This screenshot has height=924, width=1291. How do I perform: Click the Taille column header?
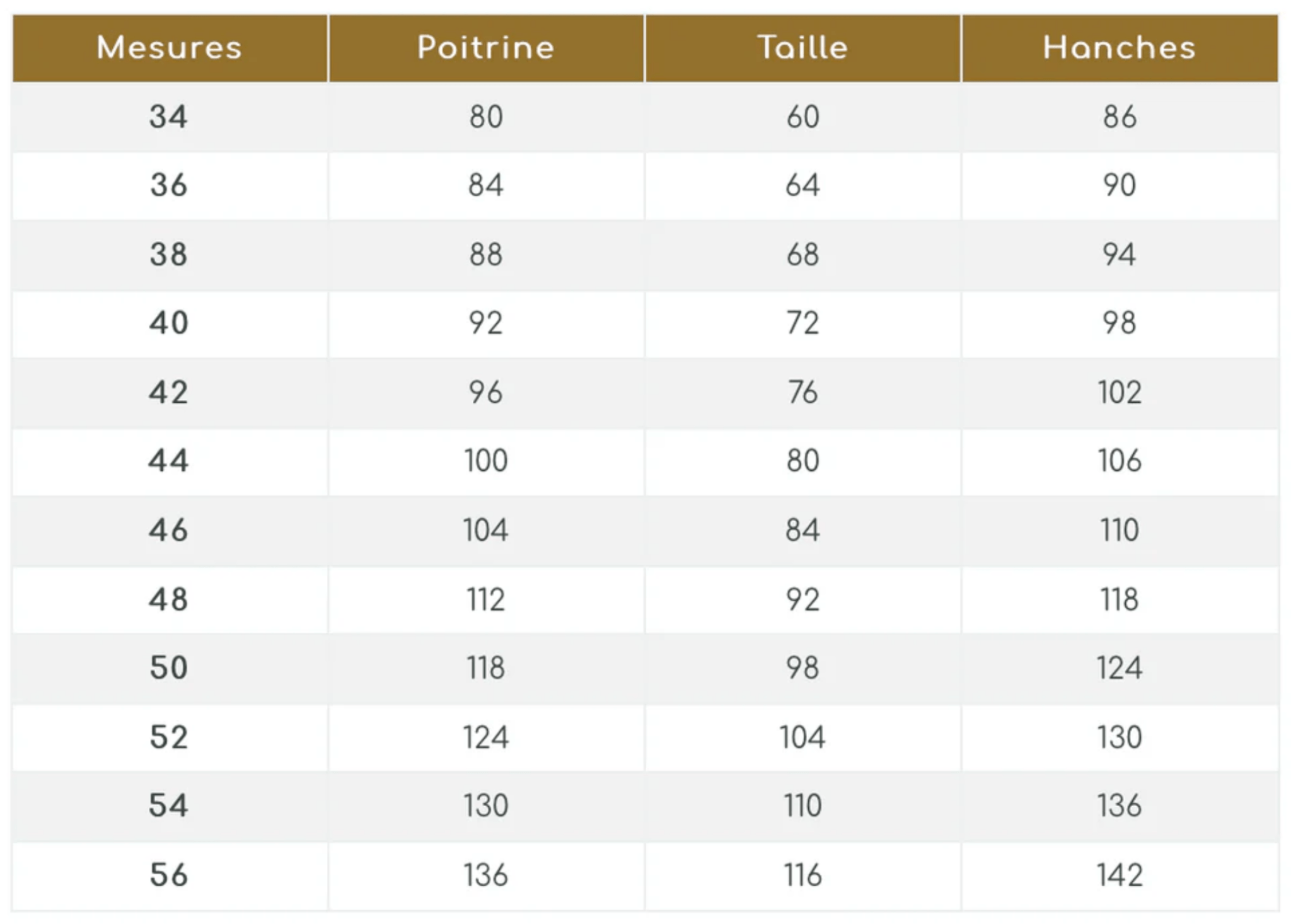(802, 48)
